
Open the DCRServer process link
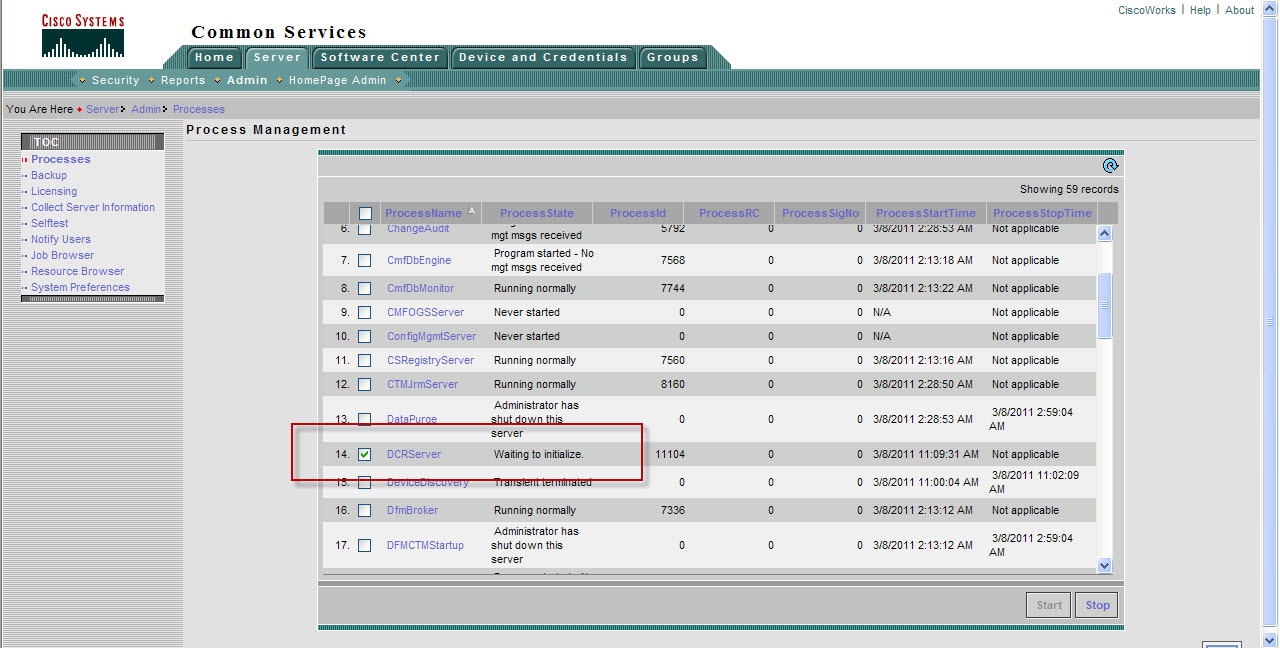[x=414, y=455]
